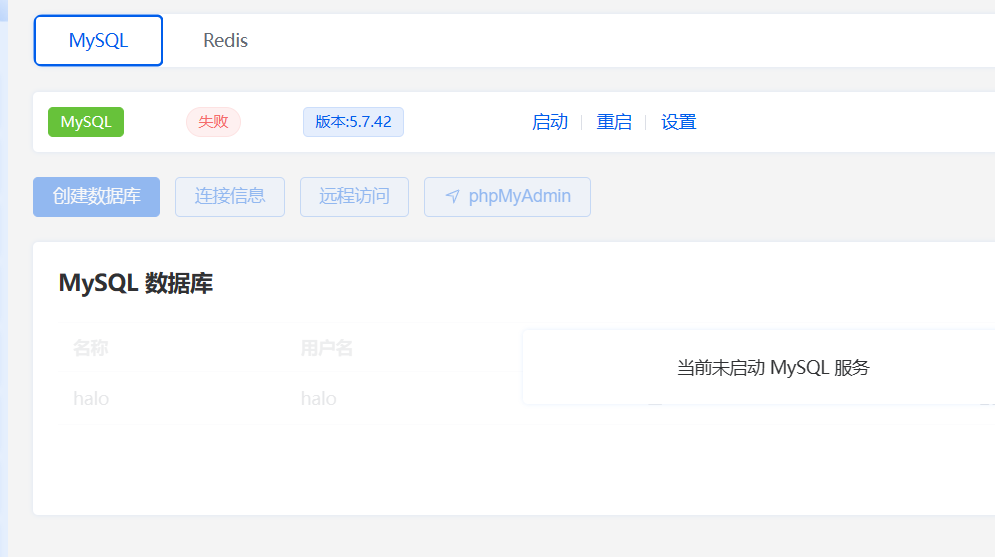Image resolution: width=995 pixels, height=557 pixels.
Task: Select the halo database name cell
Action: (91, 398)
